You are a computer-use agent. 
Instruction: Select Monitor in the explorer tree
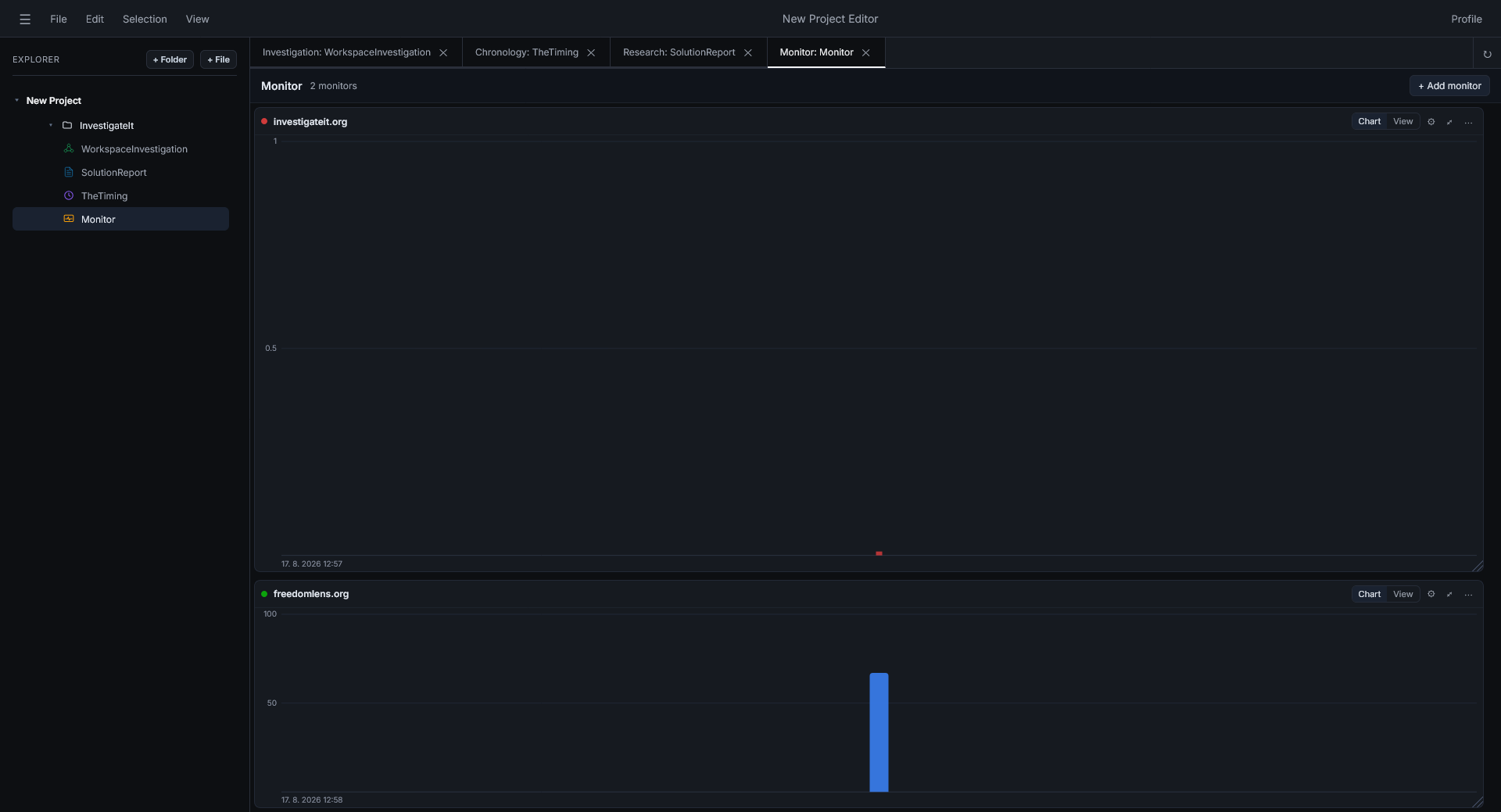[x=120, y=219]
